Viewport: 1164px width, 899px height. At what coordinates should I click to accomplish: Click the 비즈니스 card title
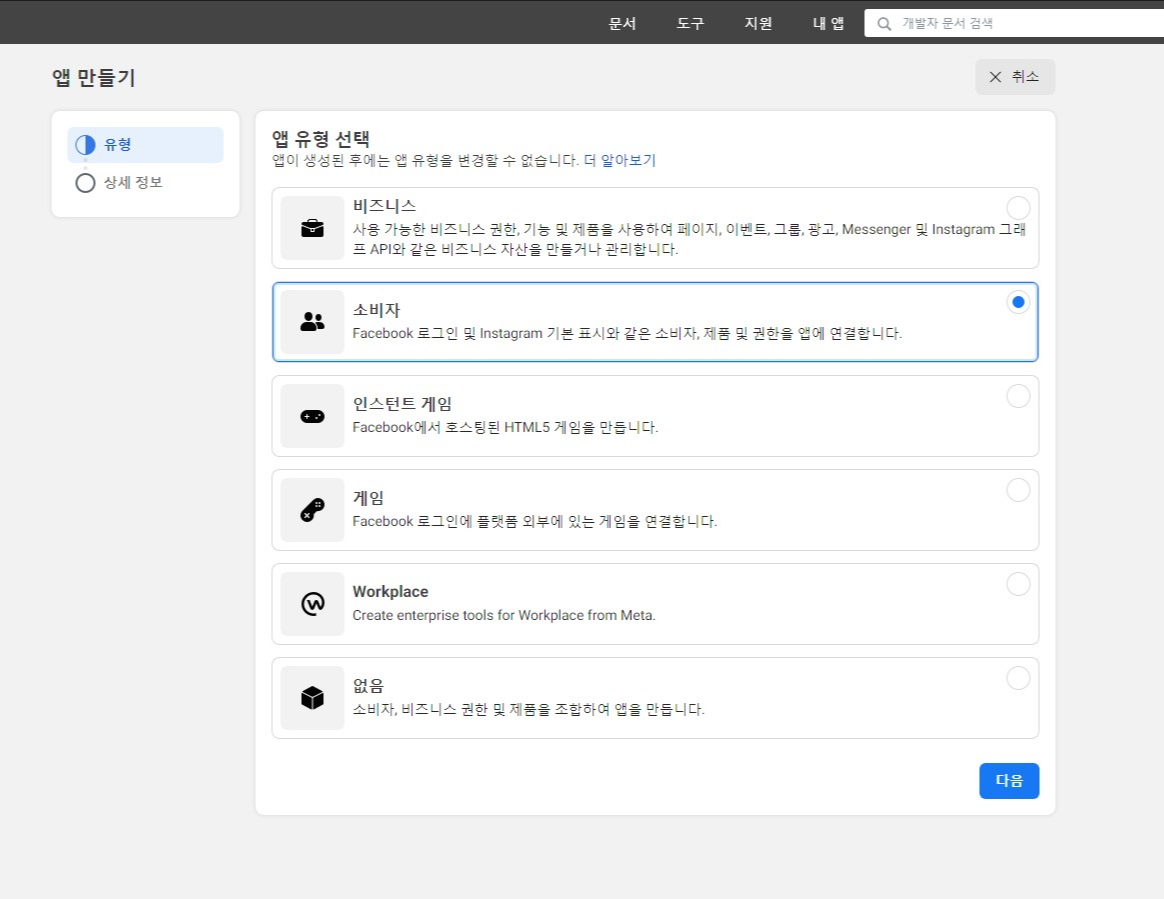pyautogui.click(x=384, y=206)
